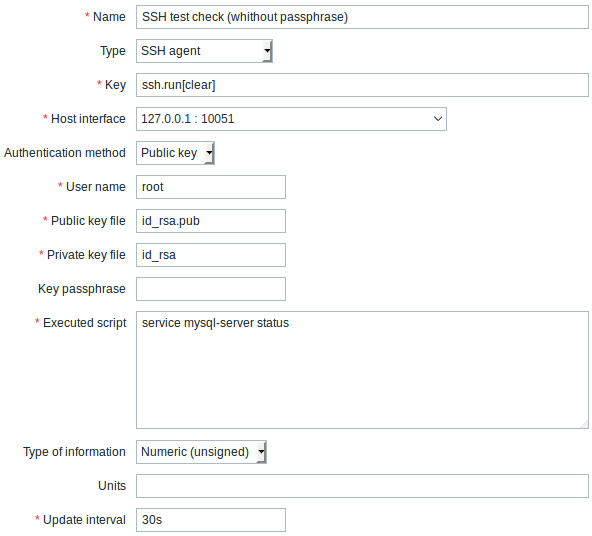Select the Private key file field
This screenshot has width=592, height=536.
pyautogui.click(x=211, y=255)
